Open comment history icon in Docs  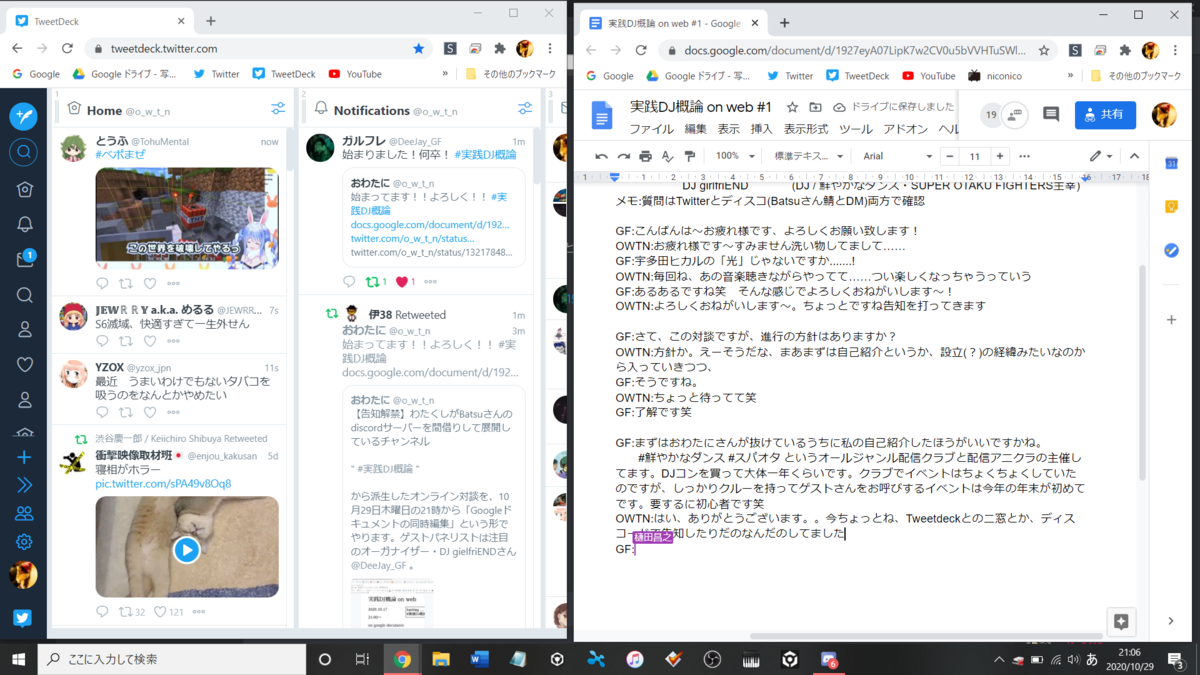click(x=1051, y=115)
